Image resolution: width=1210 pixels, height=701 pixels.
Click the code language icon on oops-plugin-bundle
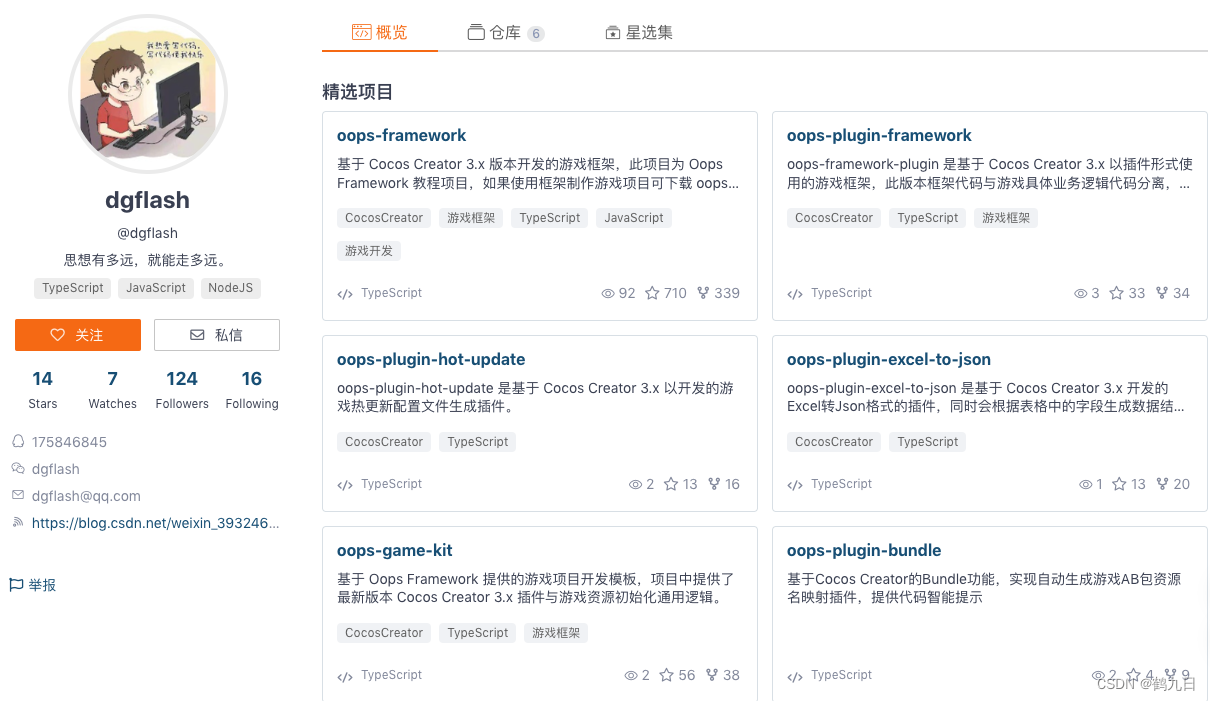(x=795, y=676)
